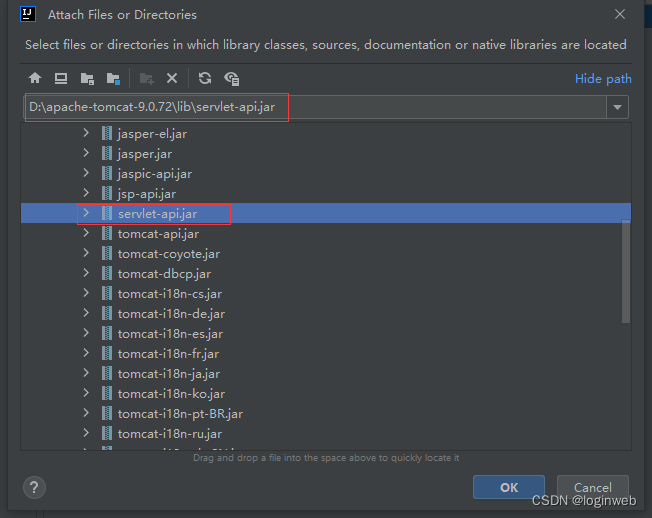Select tomcat-i18n-cs.jar file

click(170, 294)
